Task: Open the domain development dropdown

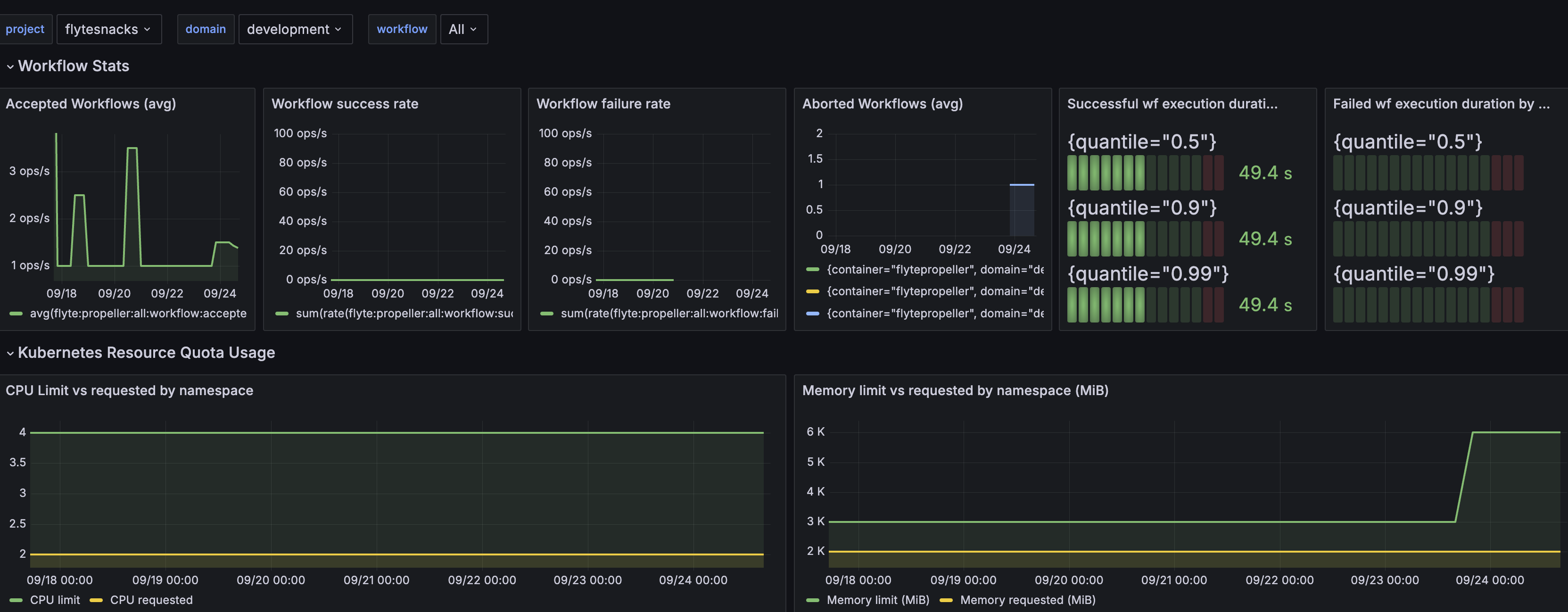Action: [x=295, y=29]
